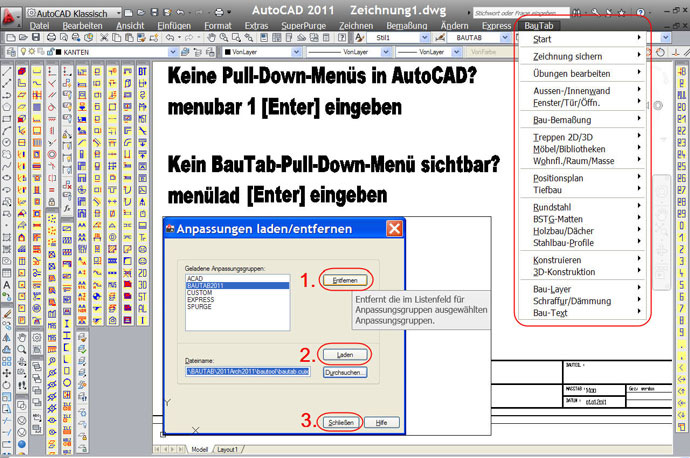The image size is (690, 458).
Task: Click the Dateiname input field
Action: click(x=248, y=372)
